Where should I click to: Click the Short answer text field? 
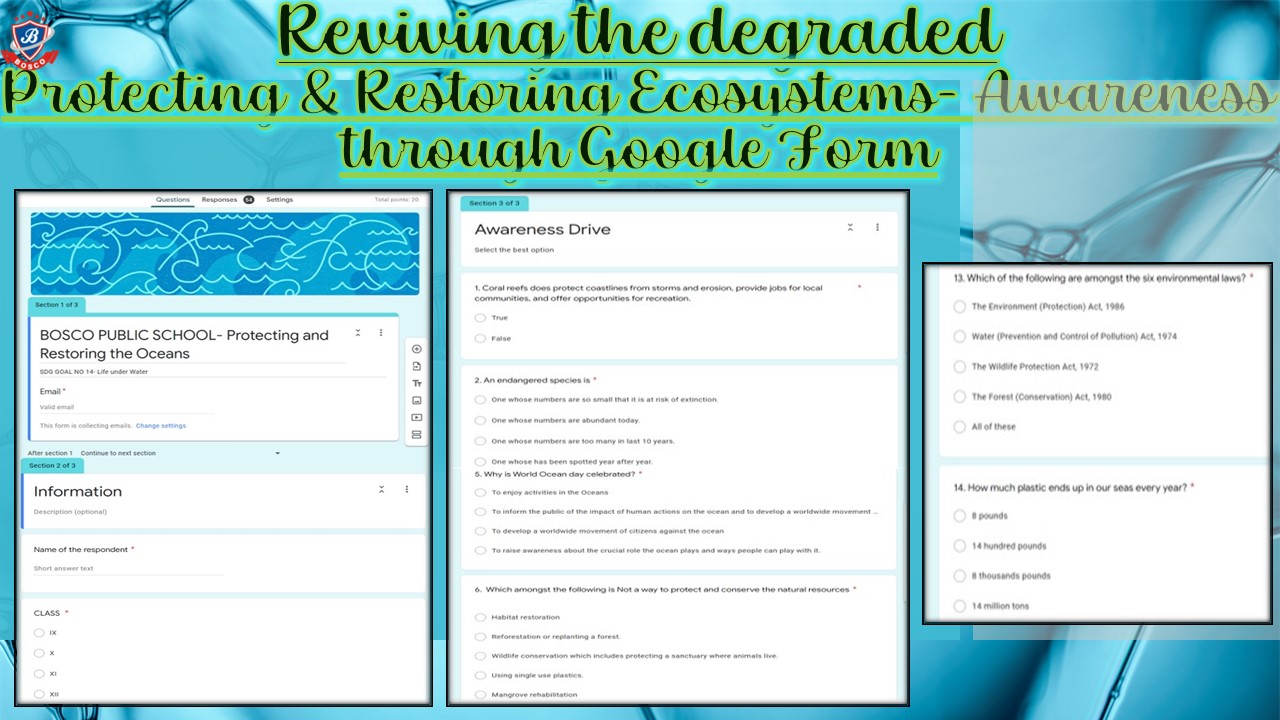(x=128, y=569)
